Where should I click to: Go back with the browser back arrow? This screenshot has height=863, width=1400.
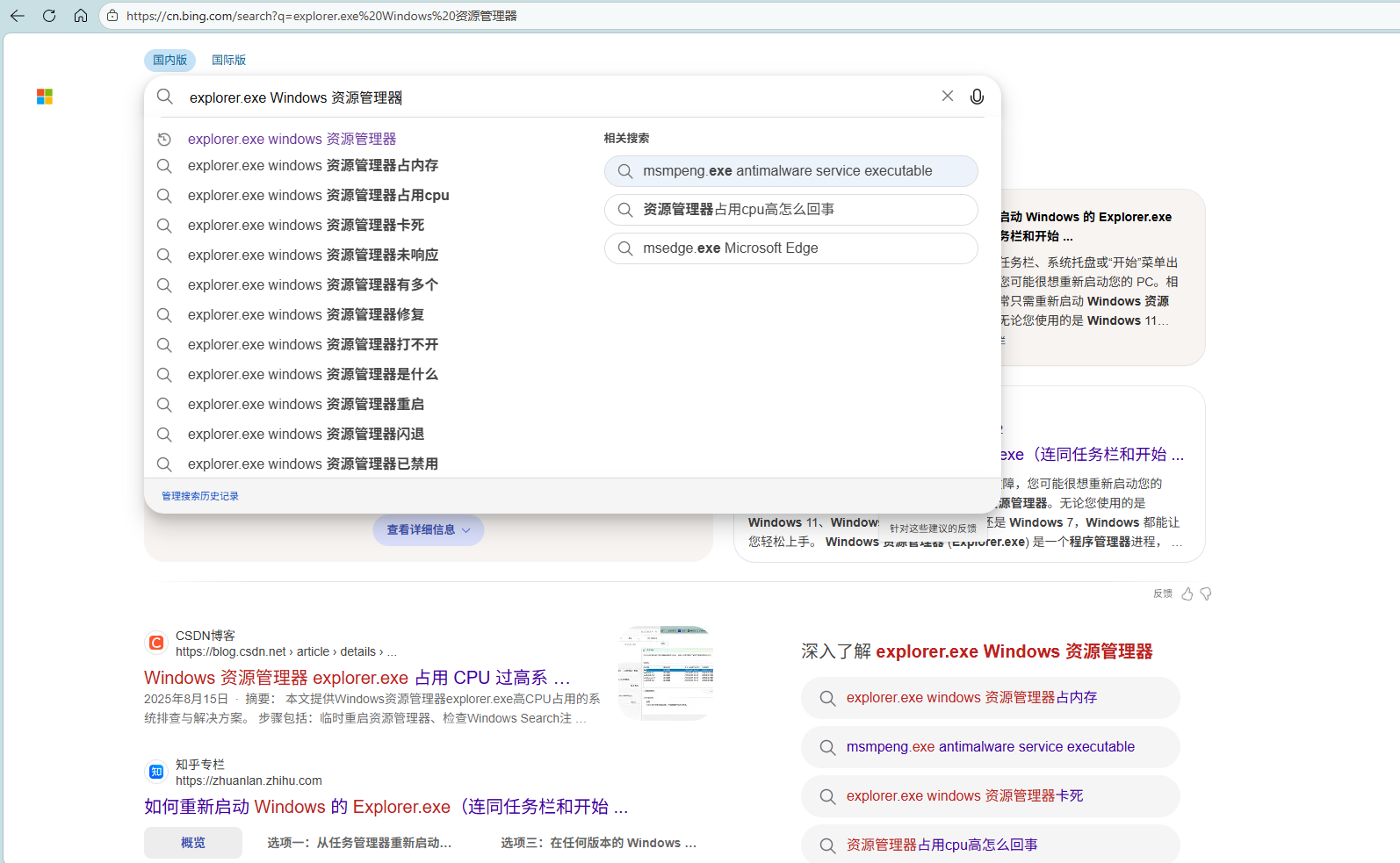point(18,16)
